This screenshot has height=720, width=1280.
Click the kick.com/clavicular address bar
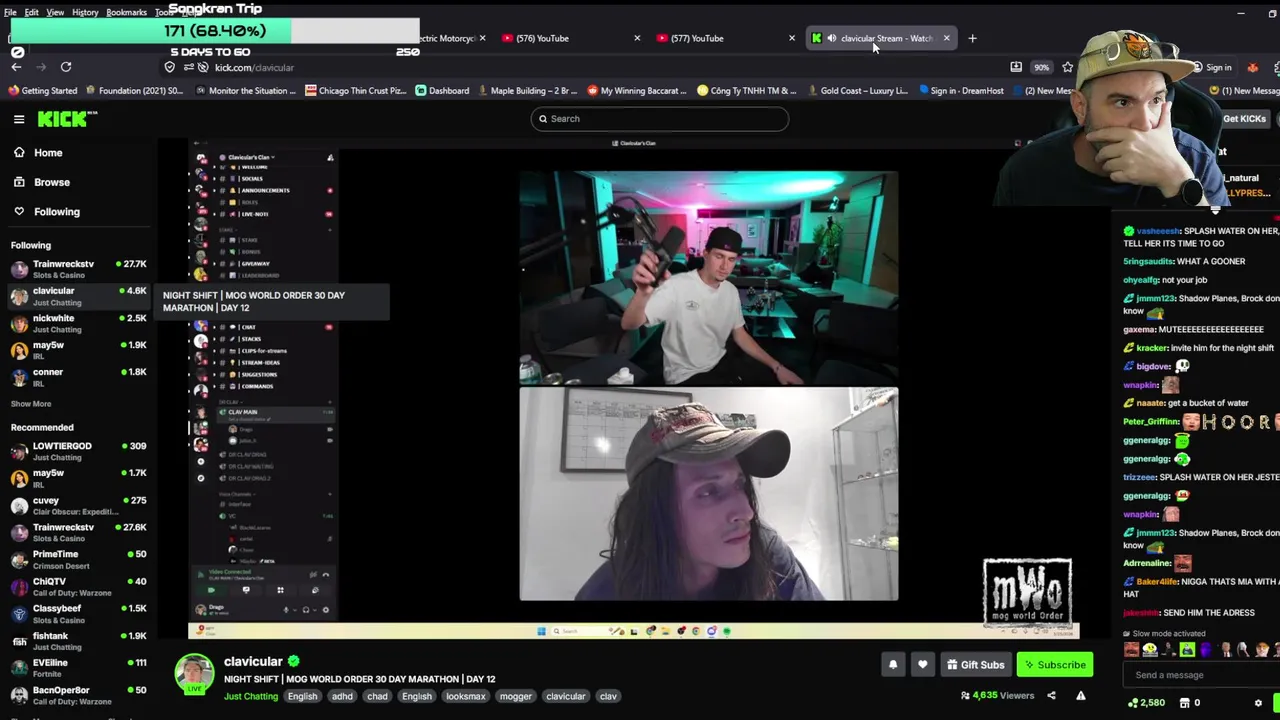point(254,67)
